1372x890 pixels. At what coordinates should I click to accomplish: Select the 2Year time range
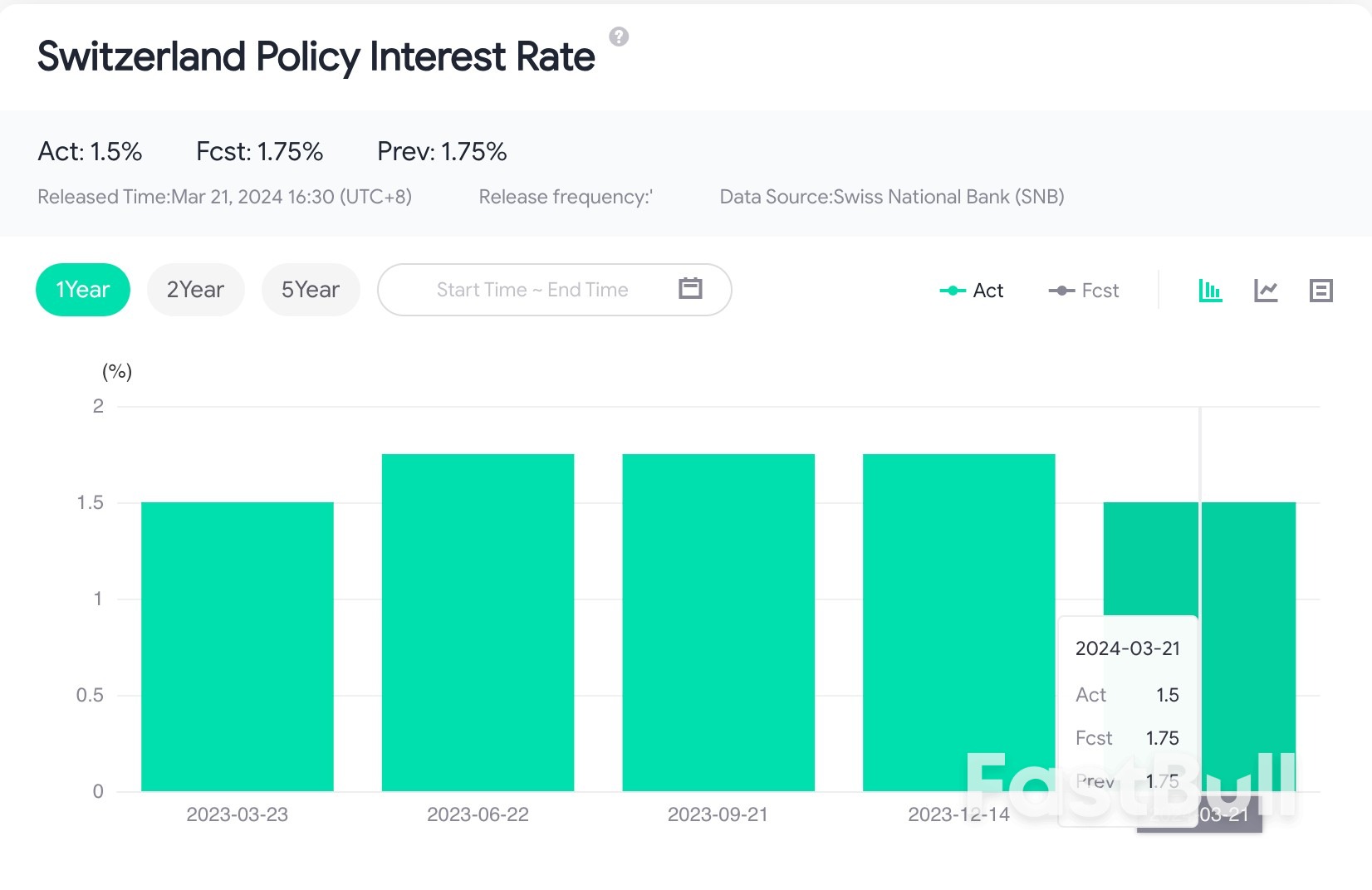tap(195, 289)
